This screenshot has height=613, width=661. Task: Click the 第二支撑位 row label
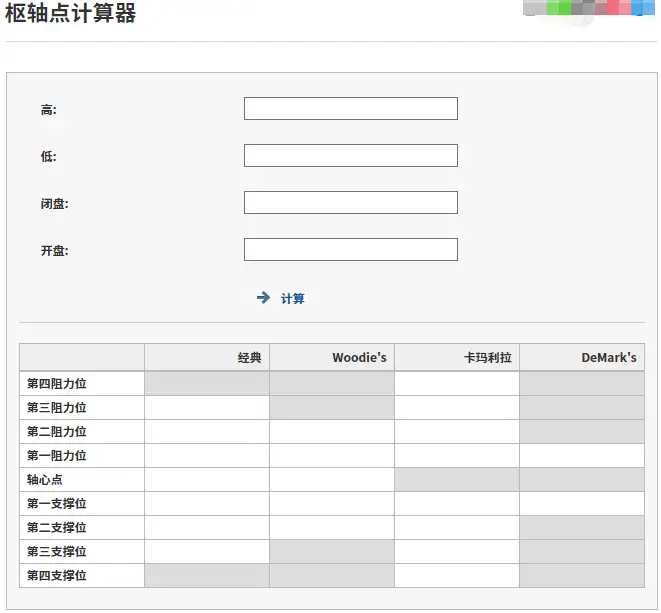[x=56, y=528]
